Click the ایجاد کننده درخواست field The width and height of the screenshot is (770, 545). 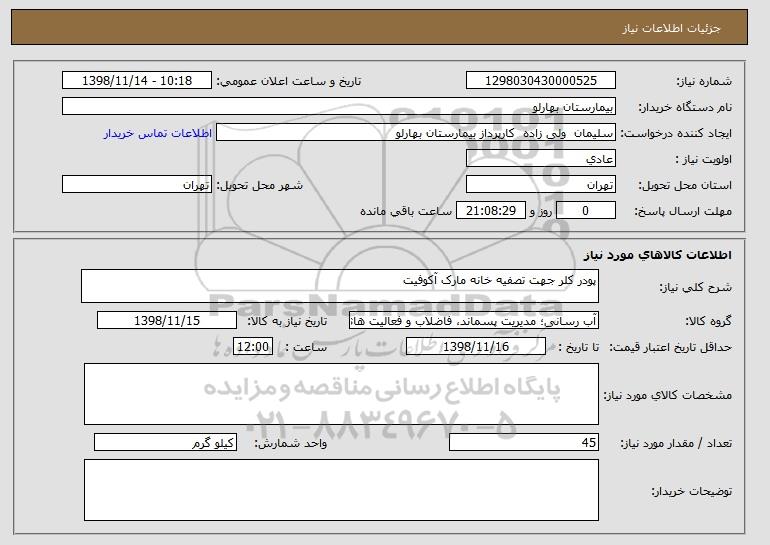click(x=416, y=133)
